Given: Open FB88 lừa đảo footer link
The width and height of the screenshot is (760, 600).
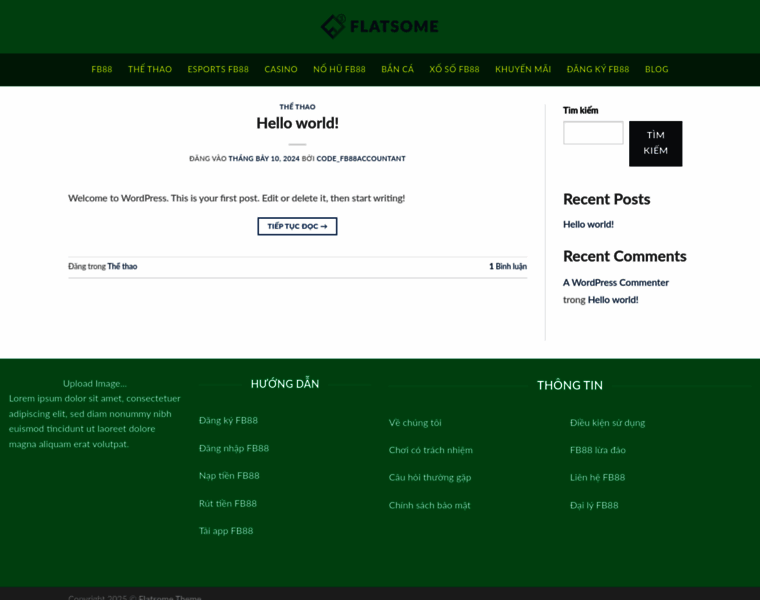Looking at the screenshot, I should (598, 450).
